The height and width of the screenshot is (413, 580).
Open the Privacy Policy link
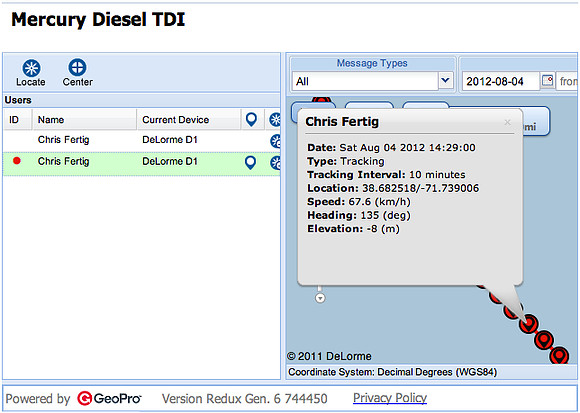[x=390, y=398]
